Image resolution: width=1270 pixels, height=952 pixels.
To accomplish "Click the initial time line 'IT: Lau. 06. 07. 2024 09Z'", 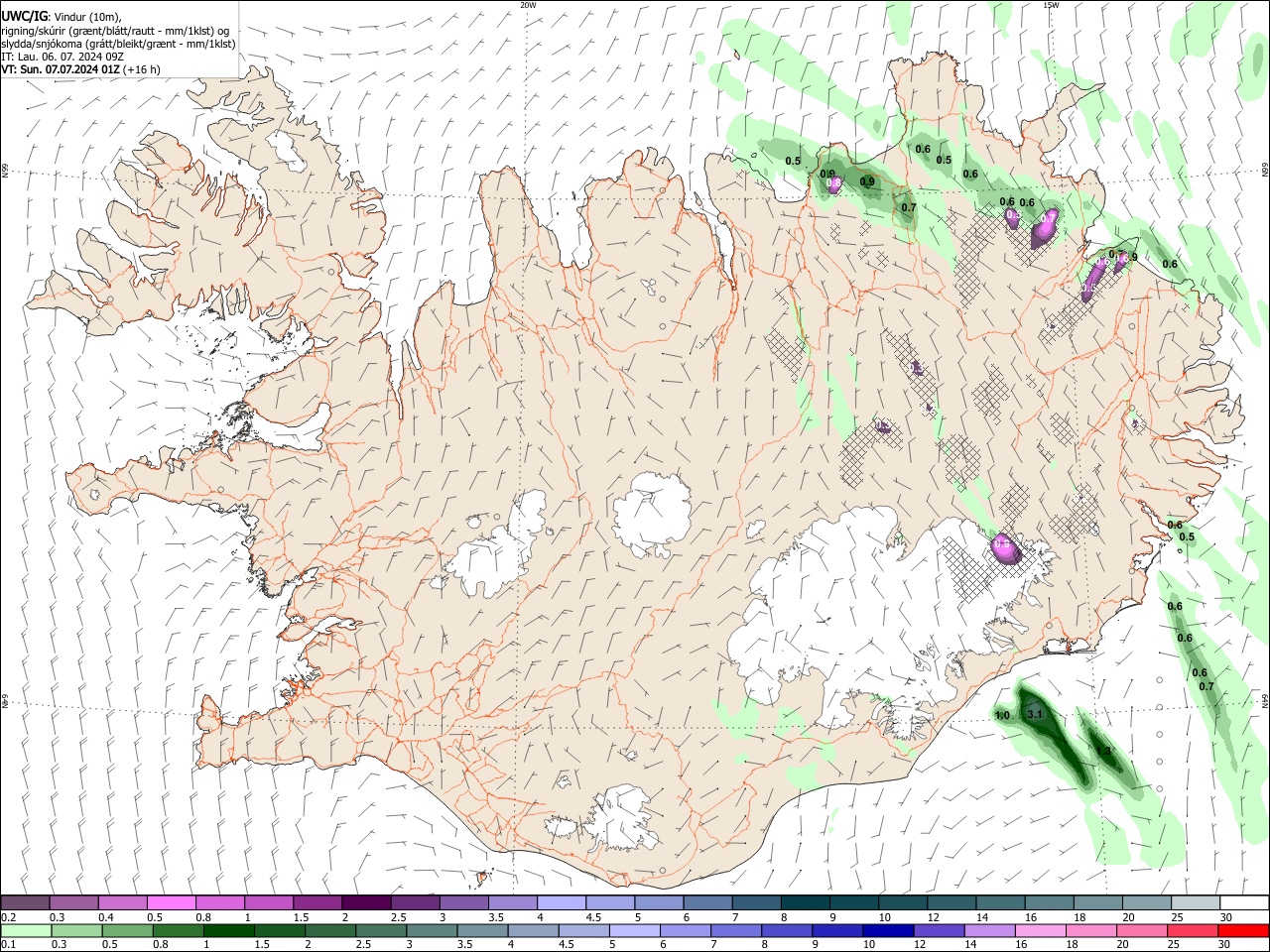I will click(63, 57).
